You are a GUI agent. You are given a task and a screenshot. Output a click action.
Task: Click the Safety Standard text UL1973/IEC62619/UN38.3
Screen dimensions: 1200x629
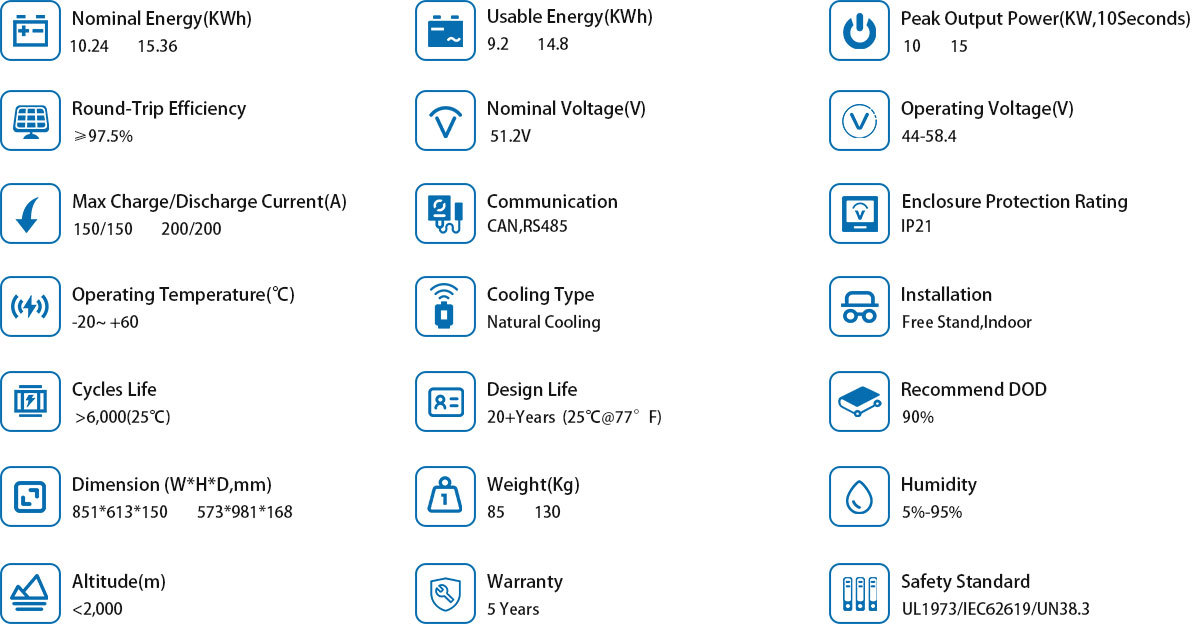point(995,608)
